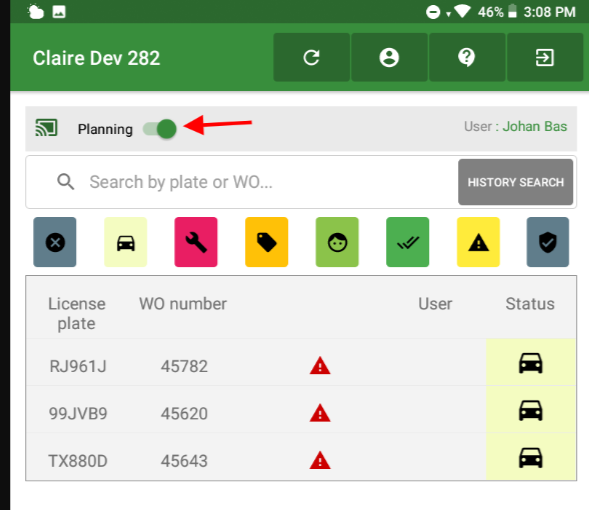This screenshot has height=510, width=589.
Task: Click the warning icon for 45620
Action: 320,413
